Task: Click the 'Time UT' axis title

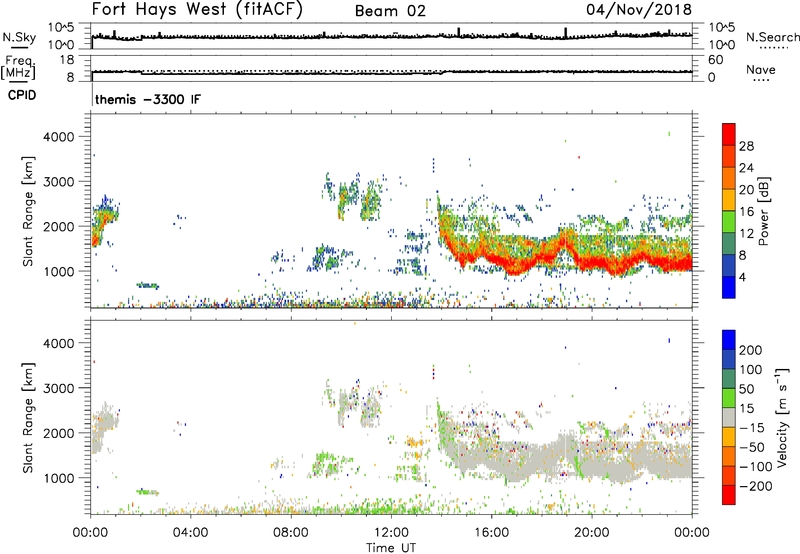Action: [x=391, y=548]
